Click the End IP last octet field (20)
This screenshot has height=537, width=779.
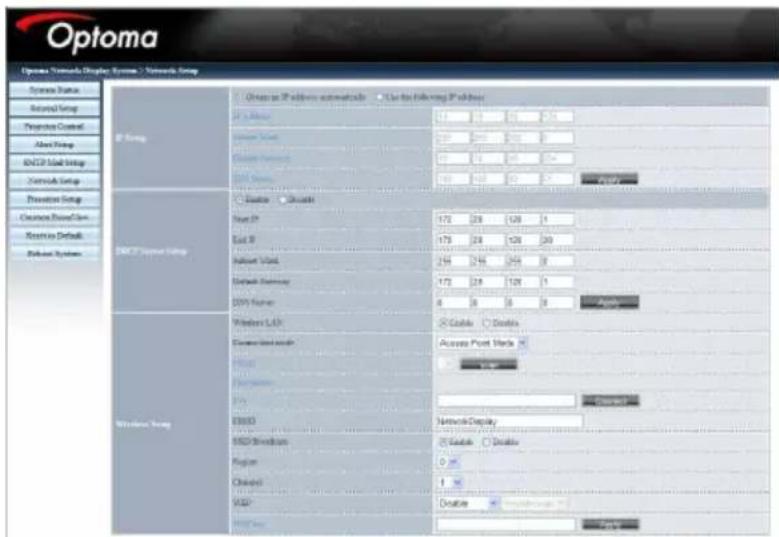557,240
